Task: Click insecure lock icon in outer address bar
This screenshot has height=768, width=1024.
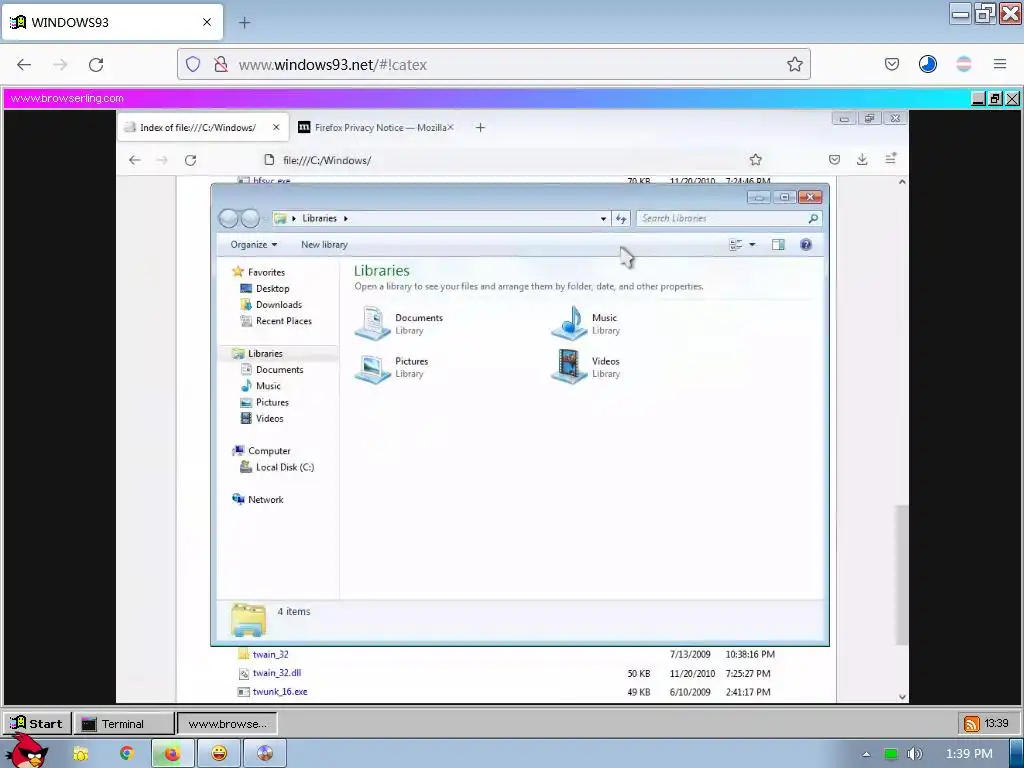Action: point(221,64)
